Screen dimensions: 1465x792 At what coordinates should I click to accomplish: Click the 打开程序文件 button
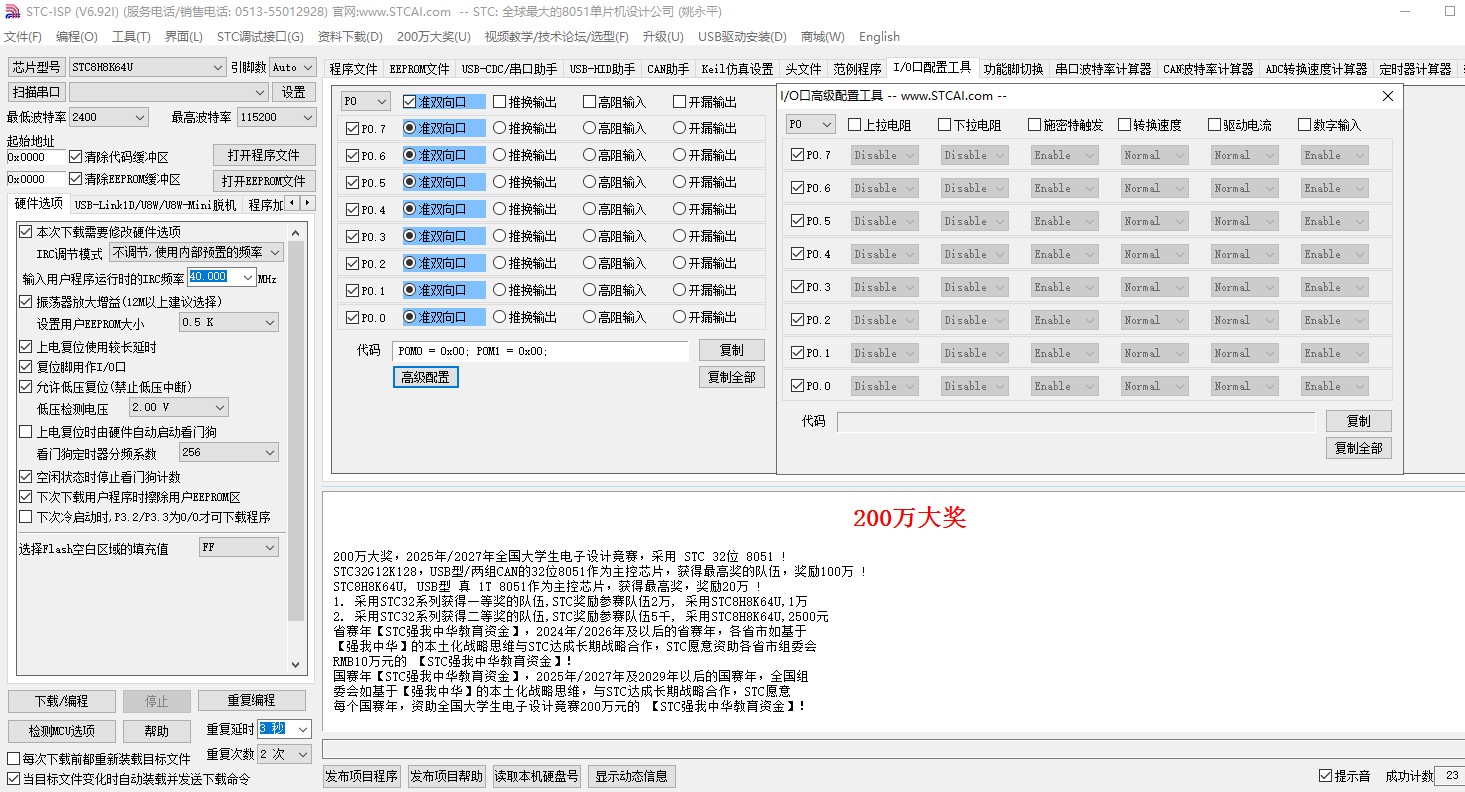coord(264,155)
